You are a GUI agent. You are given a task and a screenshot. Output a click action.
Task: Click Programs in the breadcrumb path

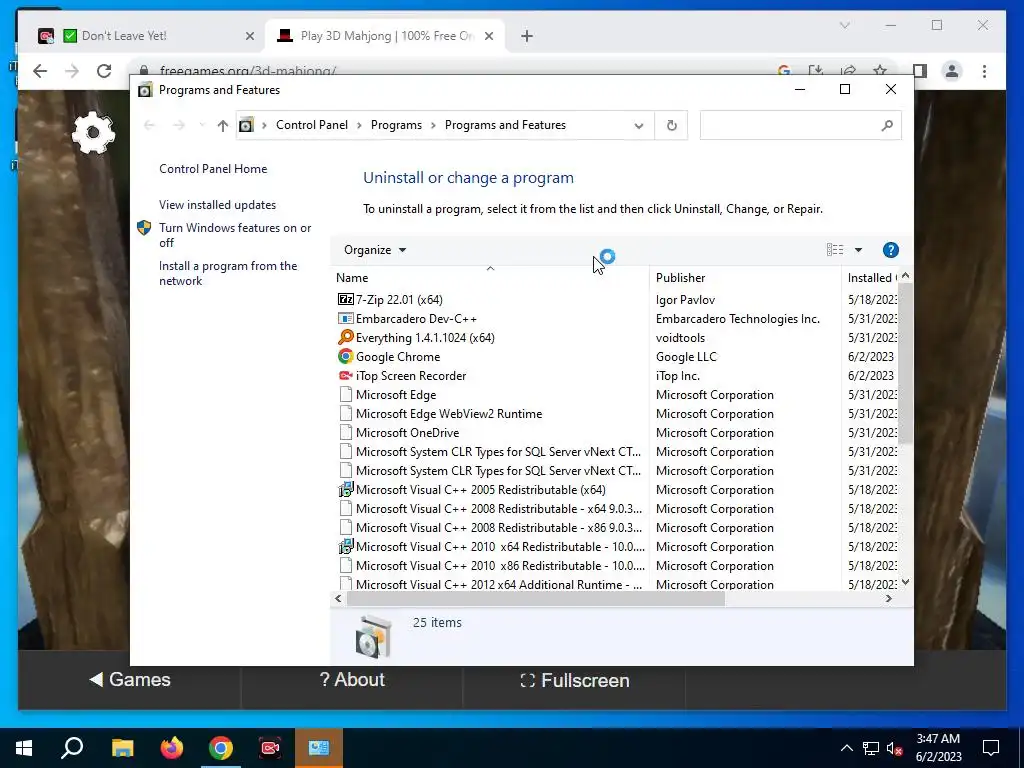pyautogui.click(x=396, y=125)
